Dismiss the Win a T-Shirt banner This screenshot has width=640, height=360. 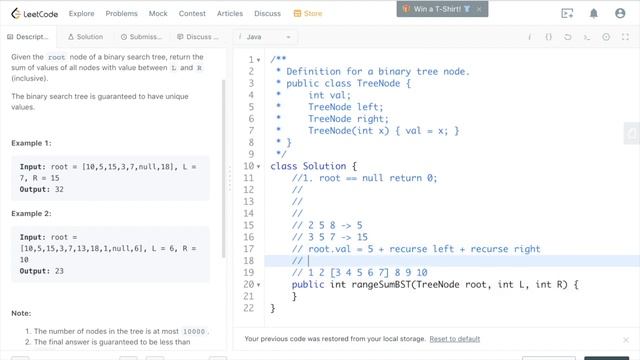(479, 9)
